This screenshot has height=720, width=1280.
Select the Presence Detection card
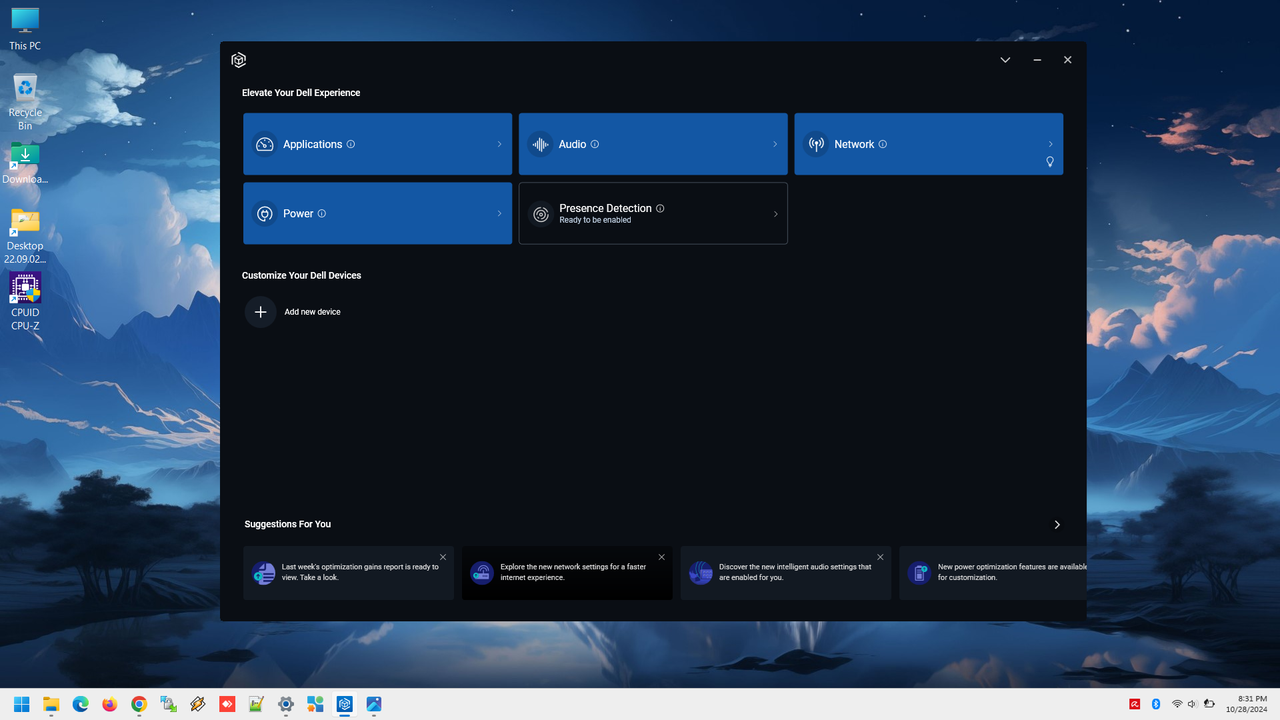click(653, 213)
